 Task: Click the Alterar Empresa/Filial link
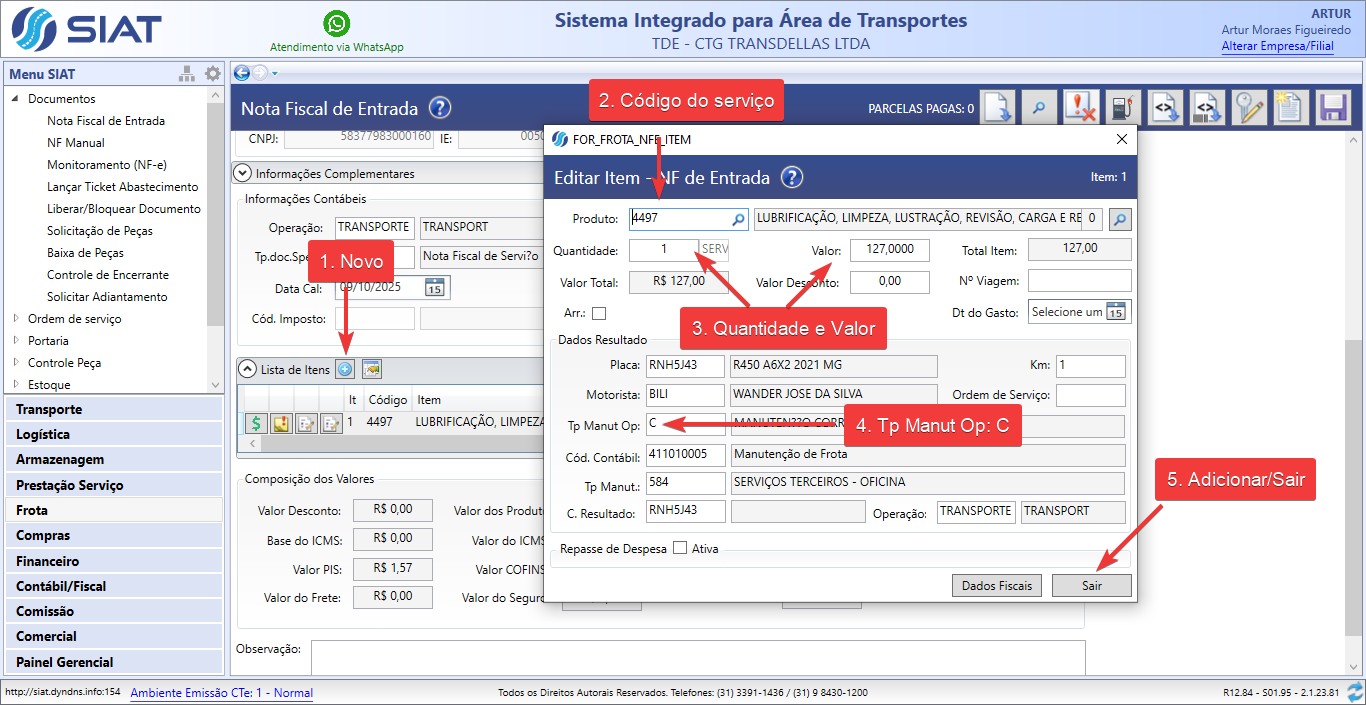(1277, 46)
